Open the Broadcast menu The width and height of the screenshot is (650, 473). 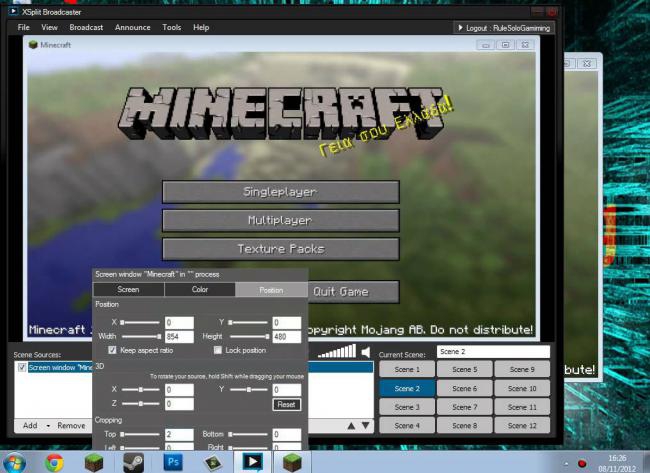tap(86, 27)
